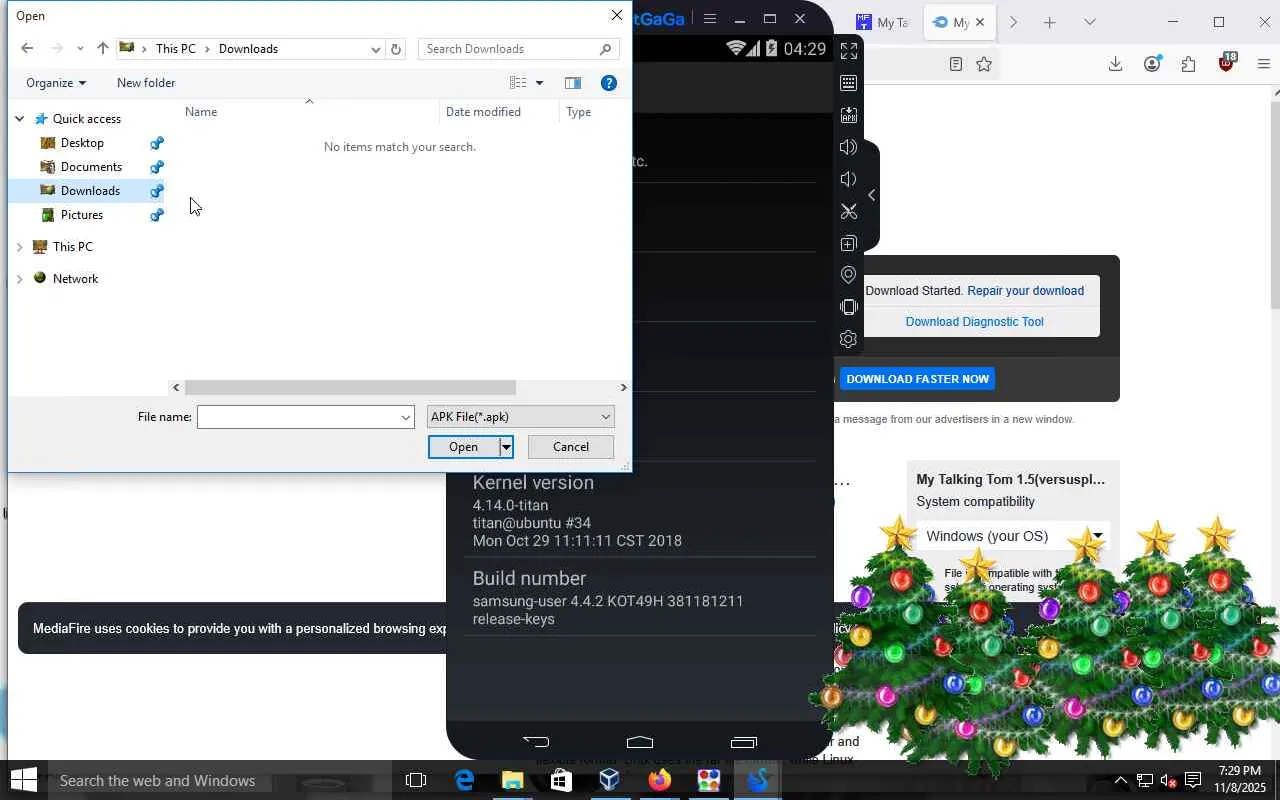Screen dimensions: 1280x800
Task: Go up one folder level in Open dialog
Action: (103, 48)
